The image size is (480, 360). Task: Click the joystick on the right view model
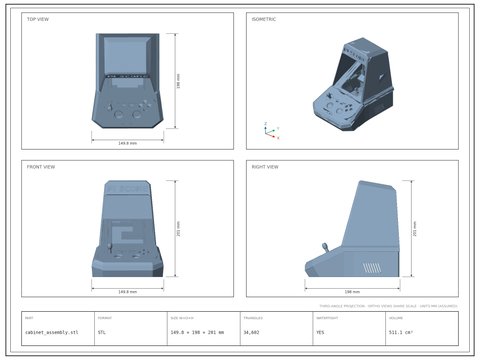[325, 248]
